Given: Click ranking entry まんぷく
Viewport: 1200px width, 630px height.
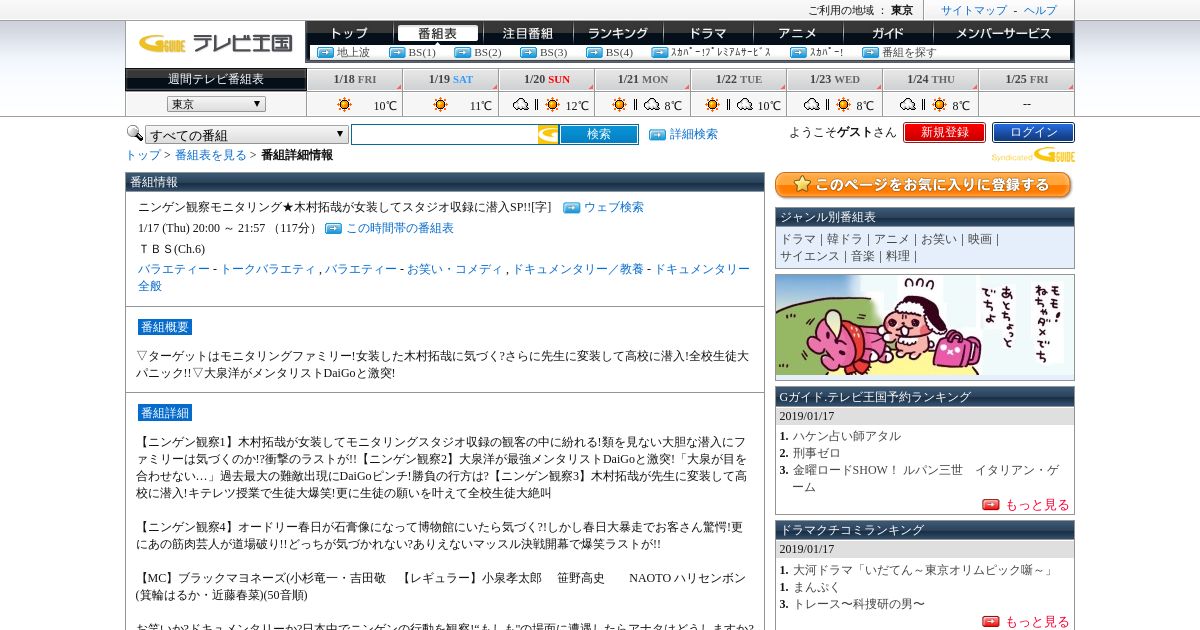Looking at the screenshot, I should click(x=817, y=587).
